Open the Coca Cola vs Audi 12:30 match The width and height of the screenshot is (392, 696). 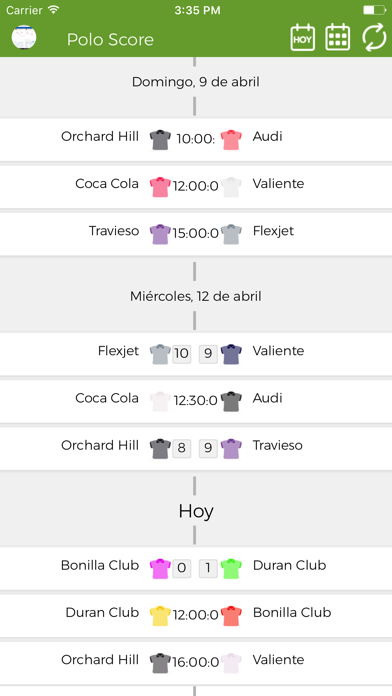click(x=196, y=401)
